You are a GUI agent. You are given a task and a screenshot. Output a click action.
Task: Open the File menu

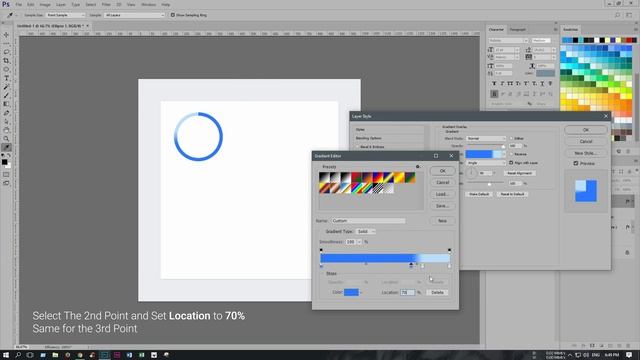(19, 4)
